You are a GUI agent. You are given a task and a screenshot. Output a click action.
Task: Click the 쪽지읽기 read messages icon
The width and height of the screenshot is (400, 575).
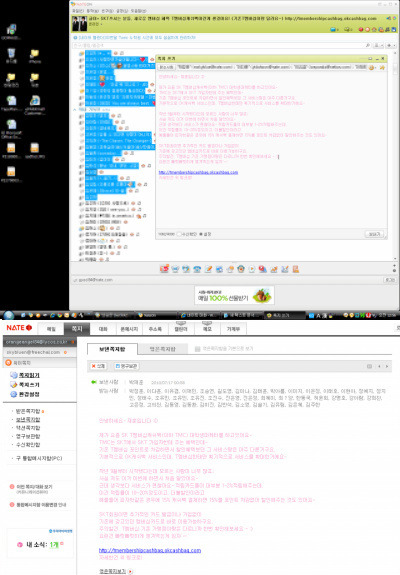point(14,375)
